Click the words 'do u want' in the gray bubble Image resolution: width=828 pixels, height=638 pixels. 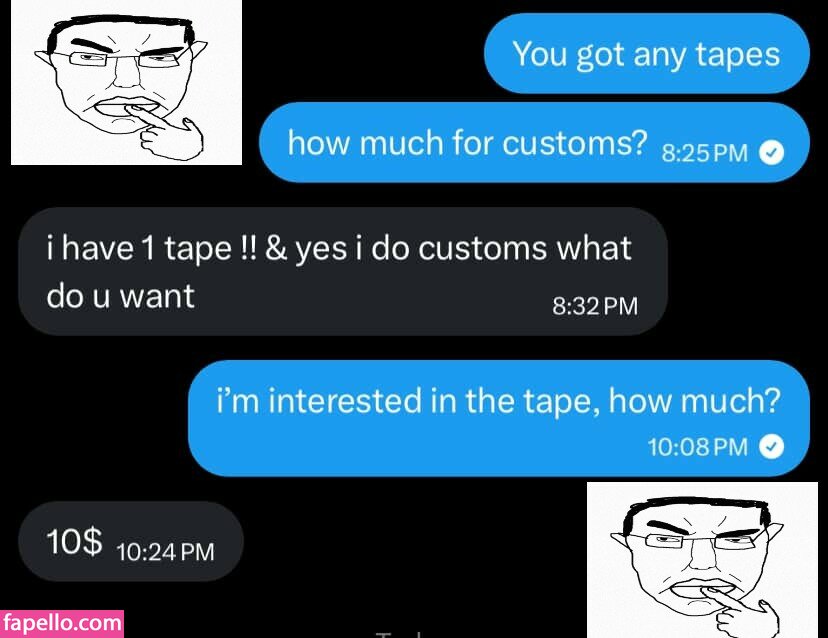(x=120, y=296)
